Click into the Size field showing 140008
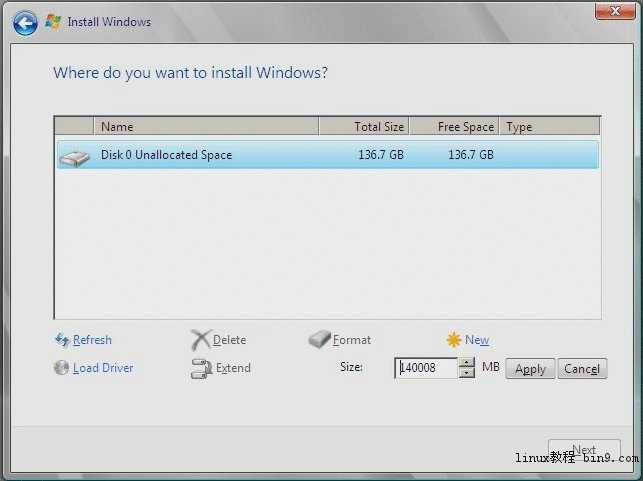Screen dimensions: 643x481 (x=426, y=368)
